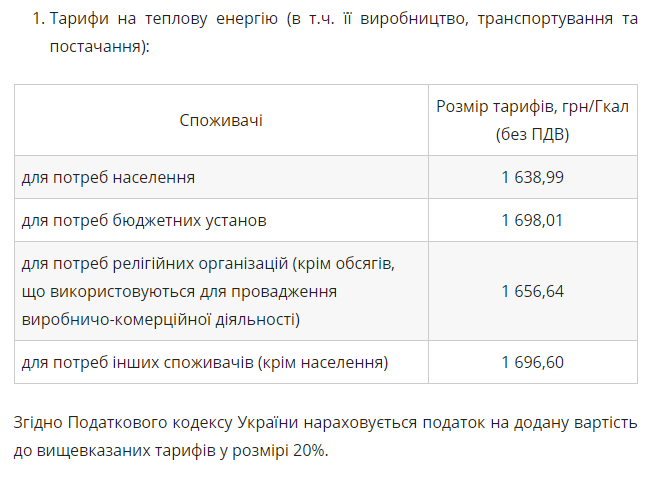Screen dimensions: 658x488
Task: Click the 'для потреб релігійних організацій' cell
Action: 221,291
